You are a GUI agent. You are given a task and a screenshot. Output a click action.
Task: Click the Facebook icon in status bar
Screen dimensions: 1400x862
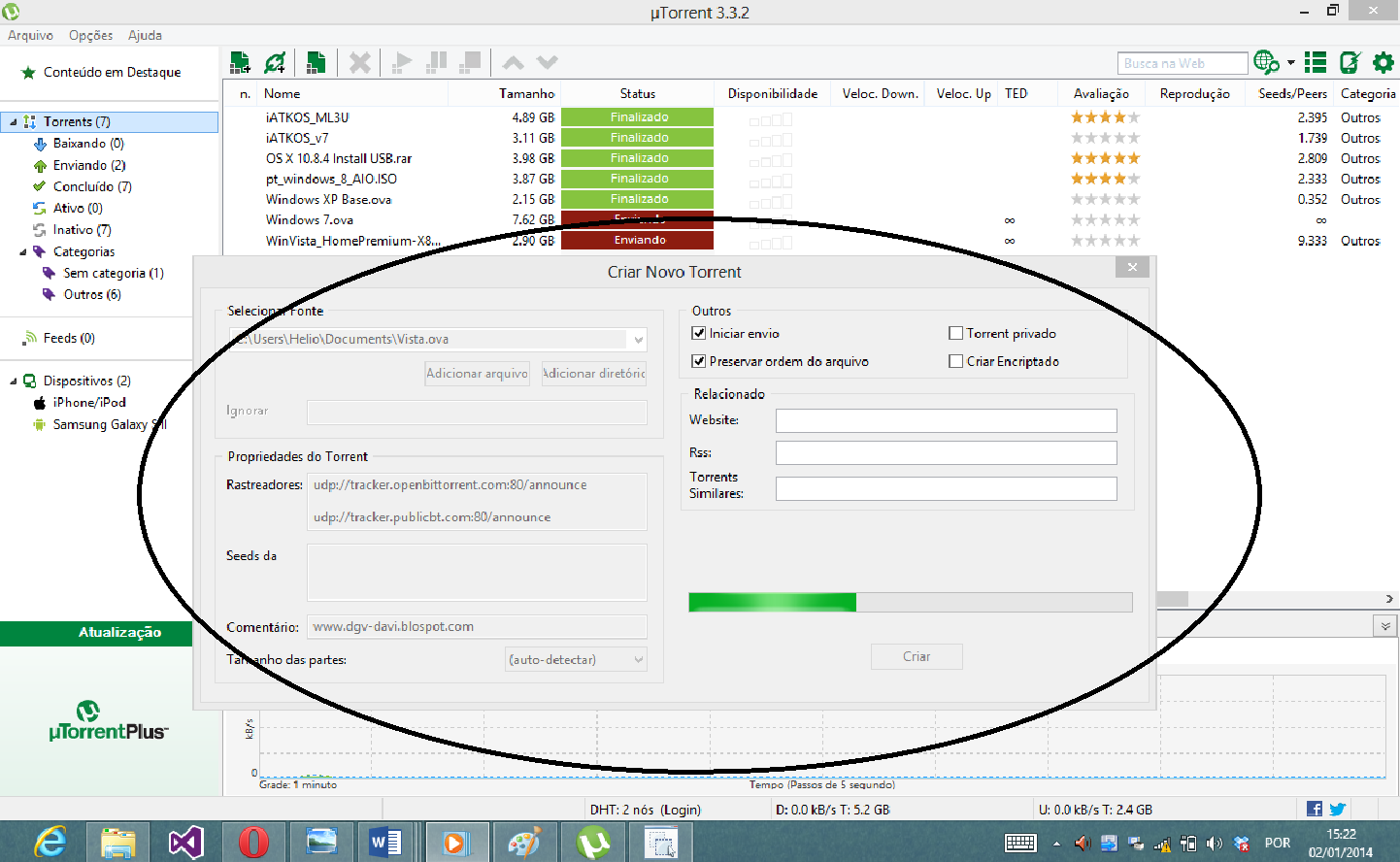click(x=1315, y=809)
